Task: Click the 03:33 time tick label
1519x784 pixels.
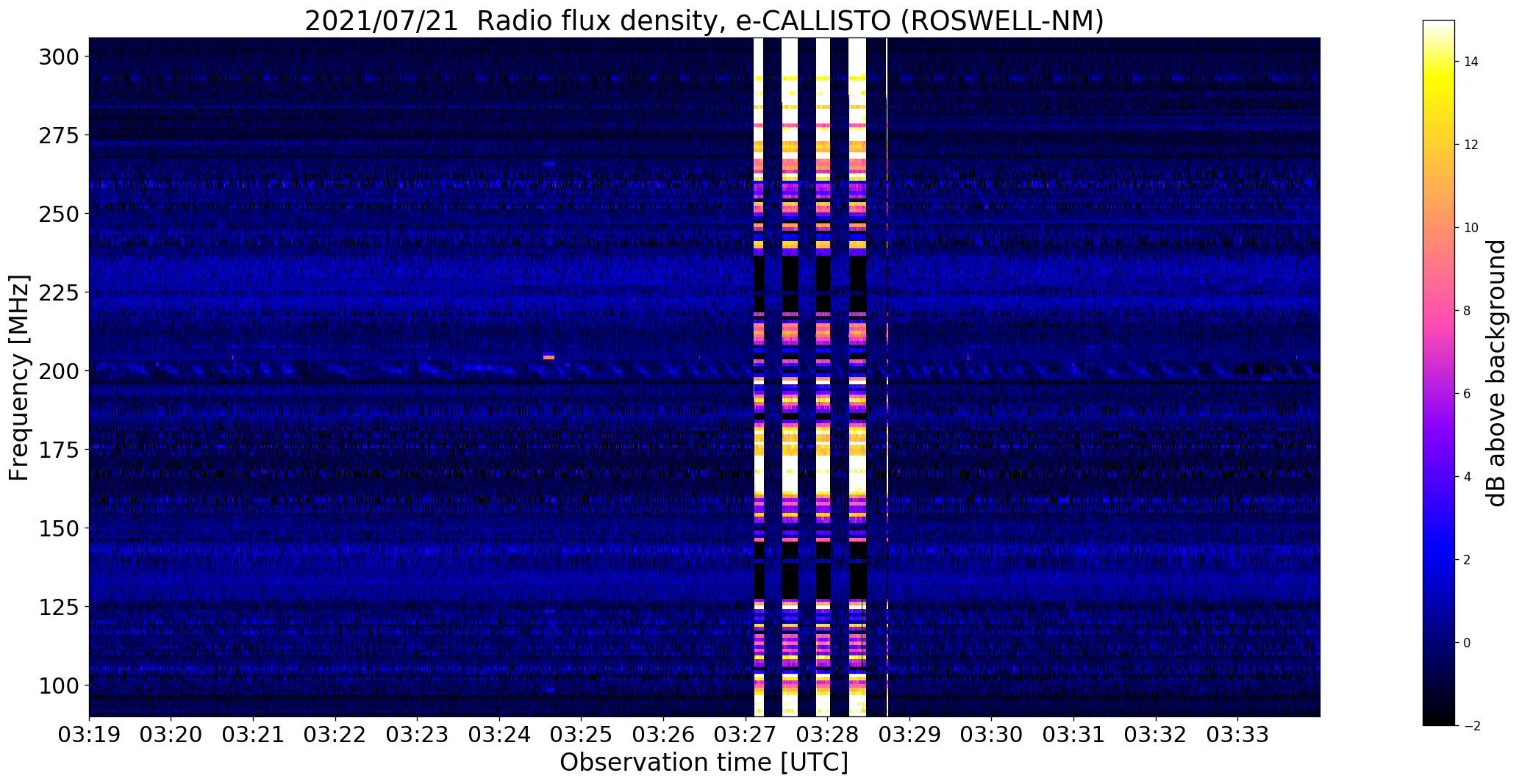Action: 1238,735
